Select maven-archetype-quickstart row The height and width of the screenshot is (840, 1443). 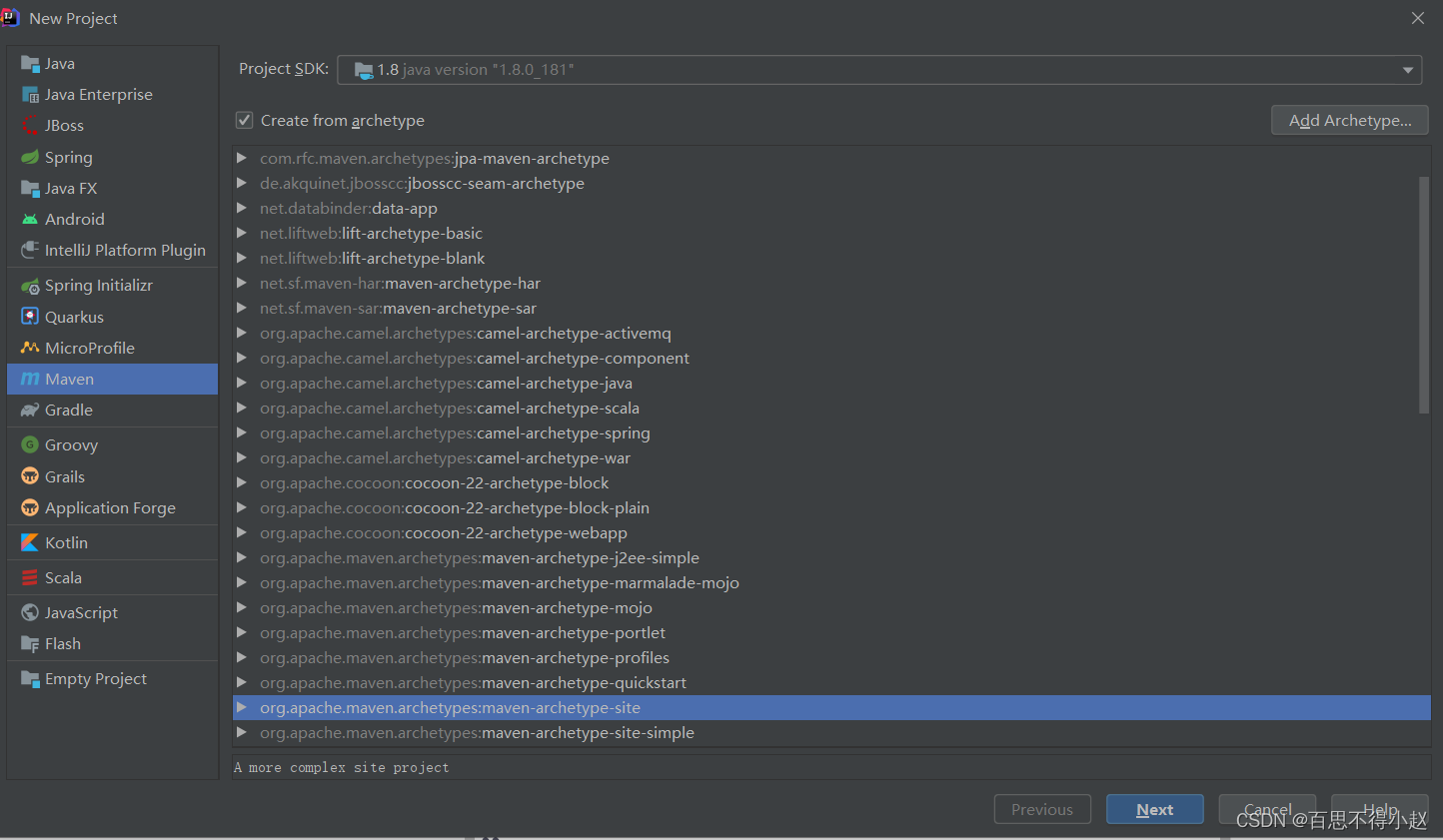pyautogui.click(x=831, y=682)
